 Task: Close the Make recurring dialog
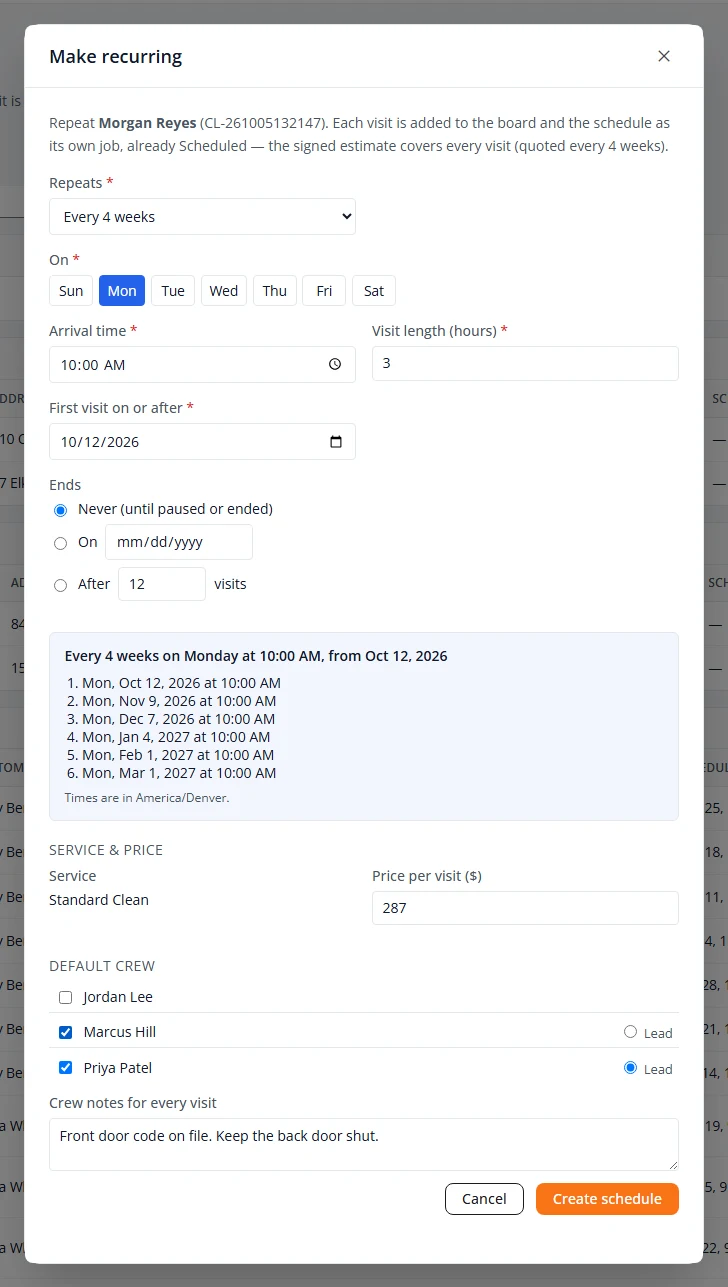[664, 56]
